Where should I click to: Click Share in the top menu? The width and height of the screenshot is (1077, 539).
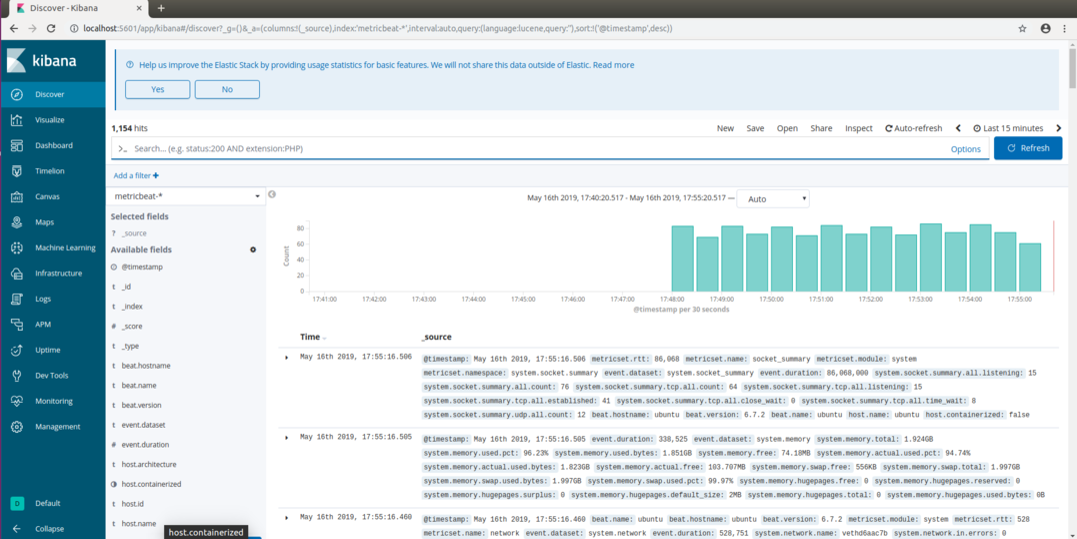(x=821, y=128)
